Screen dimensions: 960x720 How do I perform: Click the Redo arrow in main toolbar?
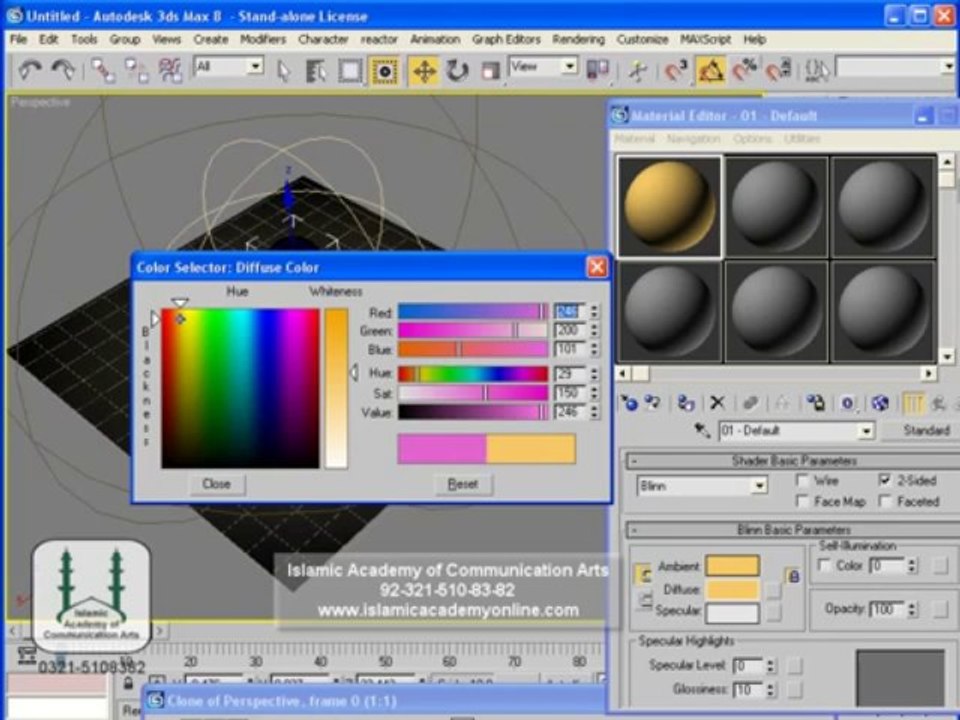point(63,70)
